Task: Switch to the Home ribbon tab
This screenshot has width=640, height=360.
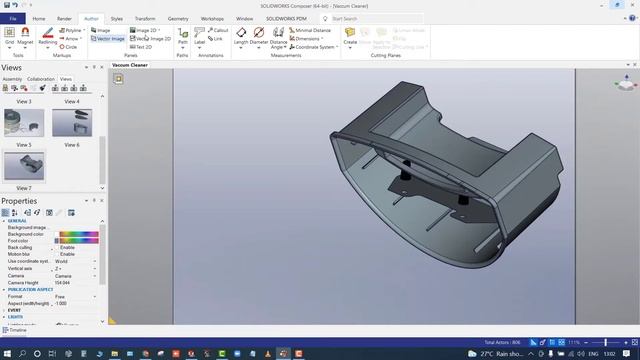Action: click(39, 18)
